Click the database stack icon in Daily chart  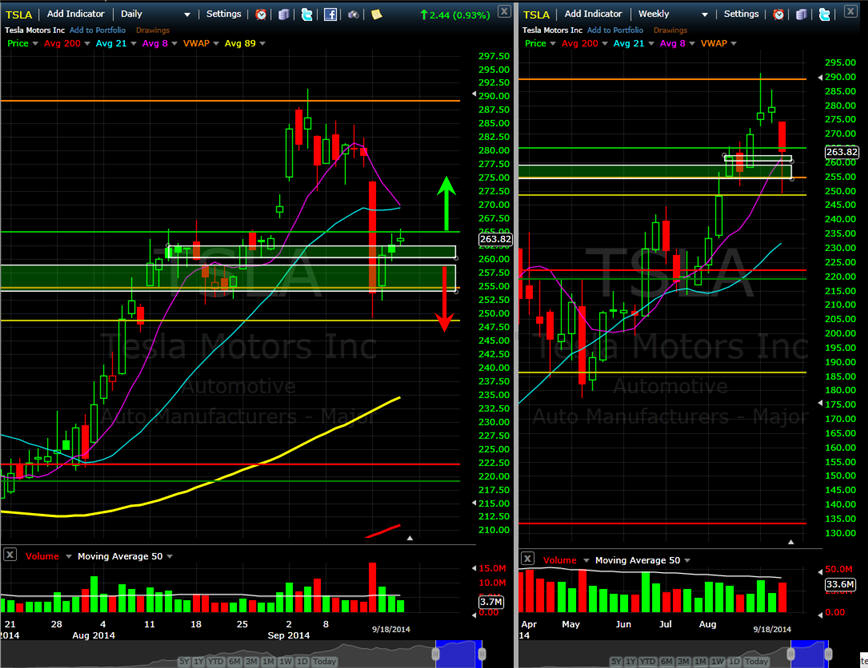point(283,14)
